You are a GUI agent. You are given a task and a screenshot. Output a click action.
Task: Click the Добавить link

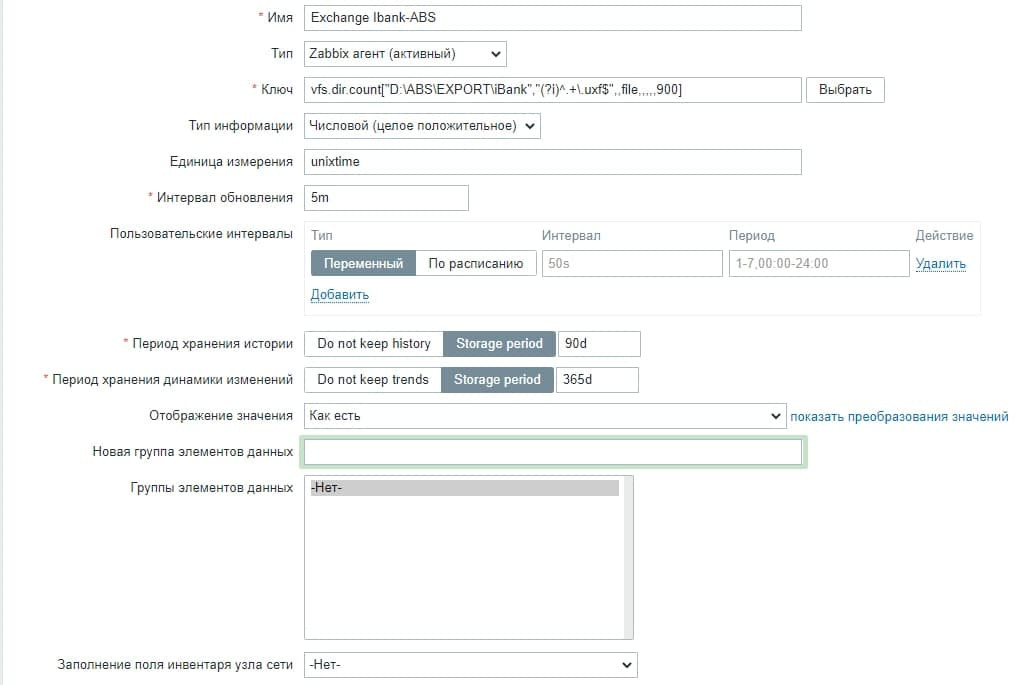(x=339, y=294)
